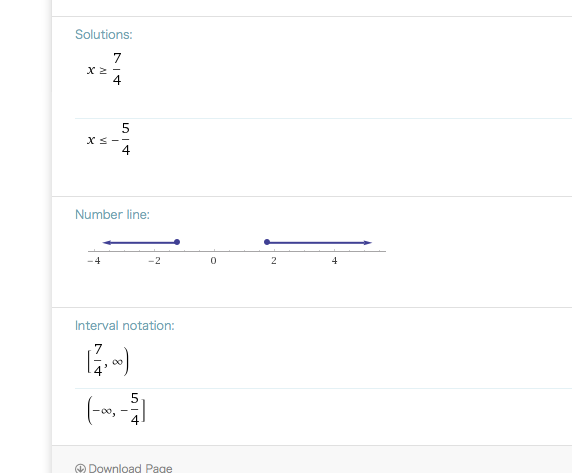Click the Interval notation section heading
The width and height of the screenshot is (572, 473).
tap(124, 325)
